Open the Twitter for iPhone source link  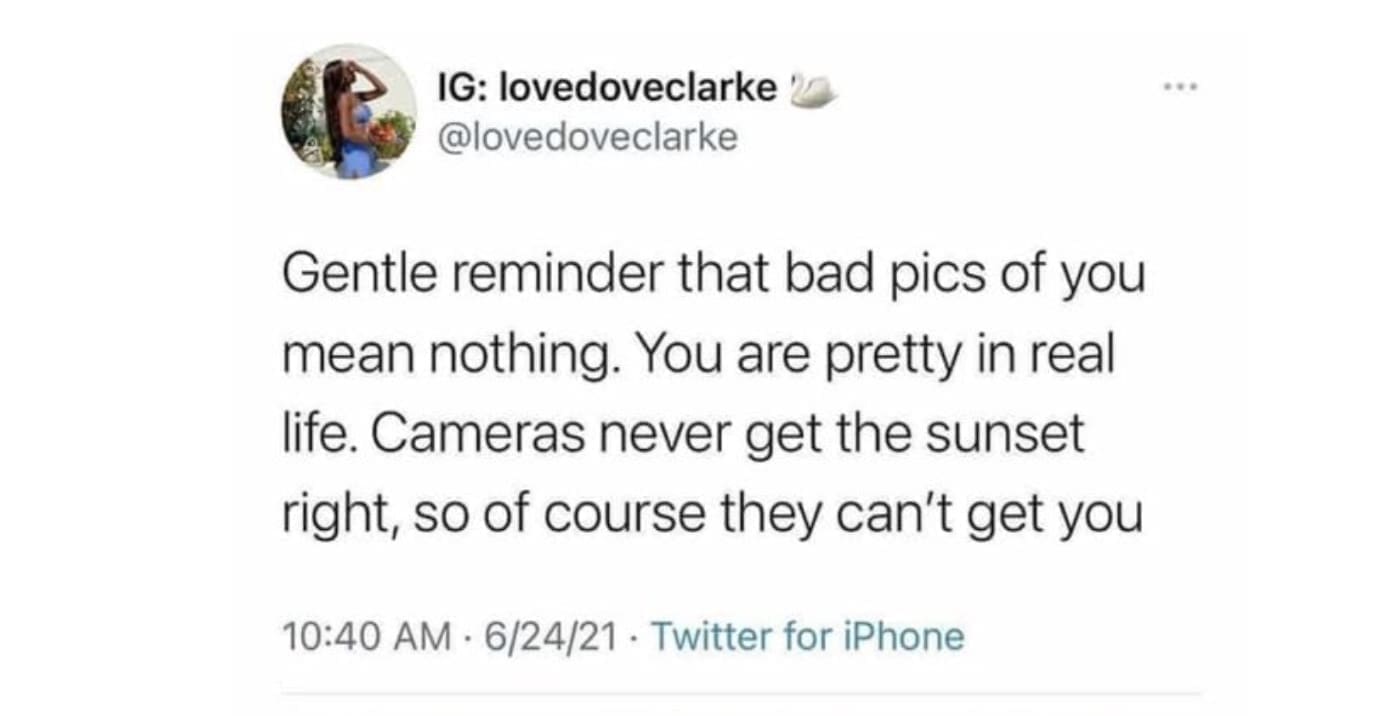[x=808, y=636]
